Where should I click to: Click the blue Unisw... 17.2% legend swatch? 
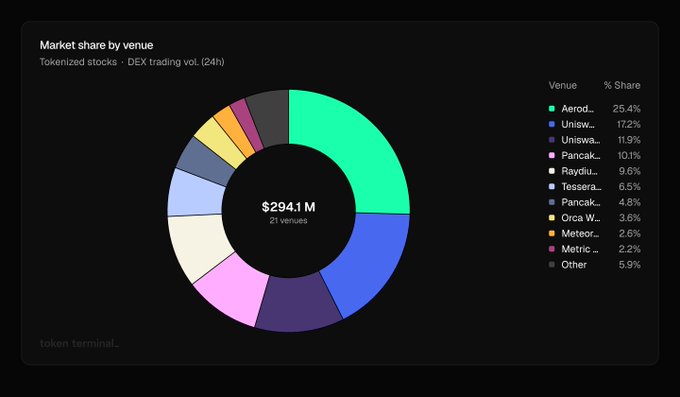coord(552,124)
